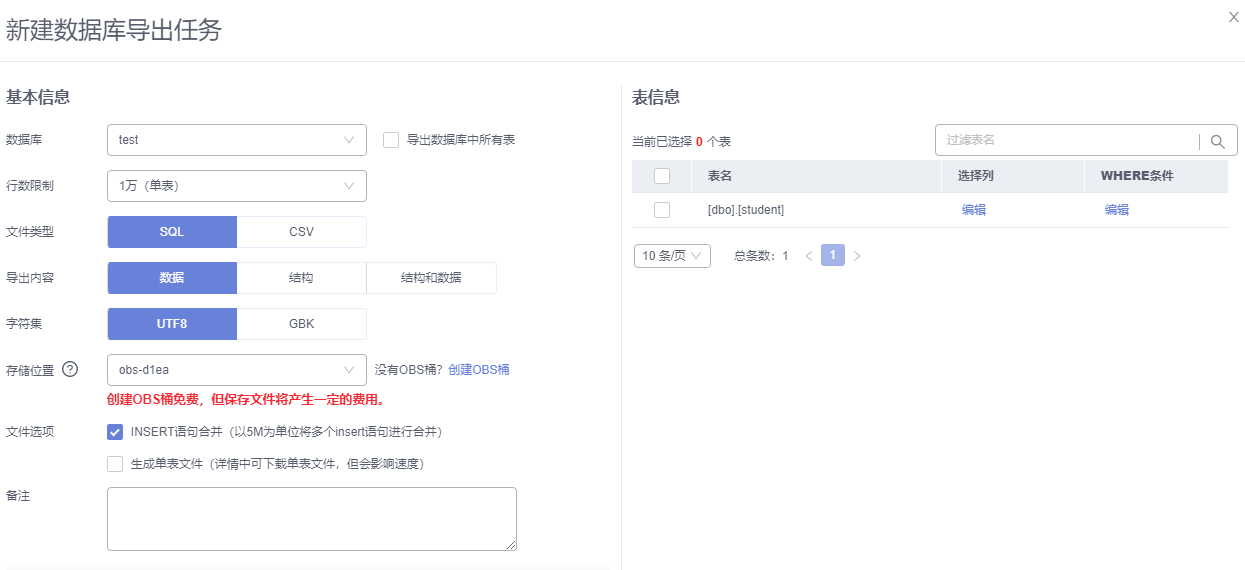The image size is (1245, 570).
Task: Check 生成单表文件 option
Action: point(115,464)
